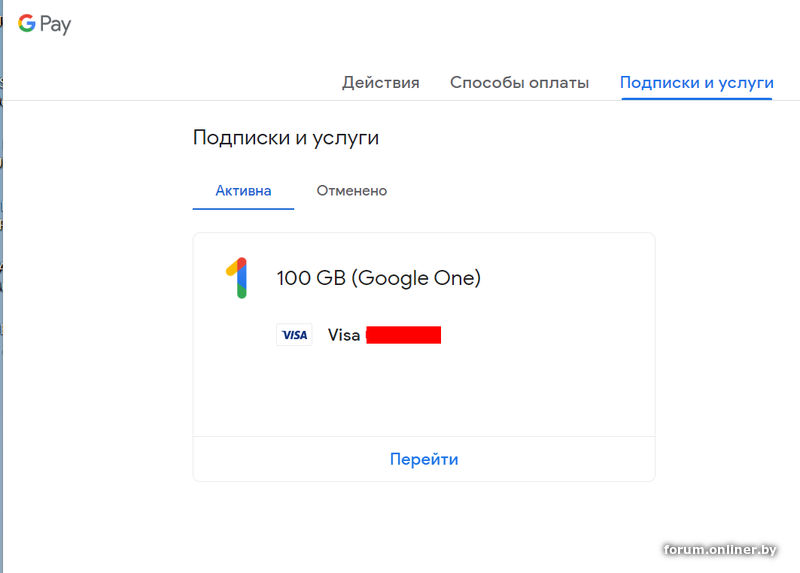Click the red redacted card number block
800x573 pixels.
tap(404, 335)
